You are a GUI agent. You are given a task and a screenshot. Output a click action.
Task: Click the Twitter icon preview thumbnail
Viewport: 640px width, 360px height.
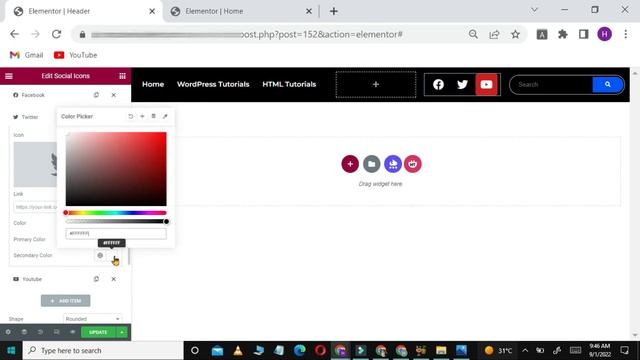tap(36, 164)
